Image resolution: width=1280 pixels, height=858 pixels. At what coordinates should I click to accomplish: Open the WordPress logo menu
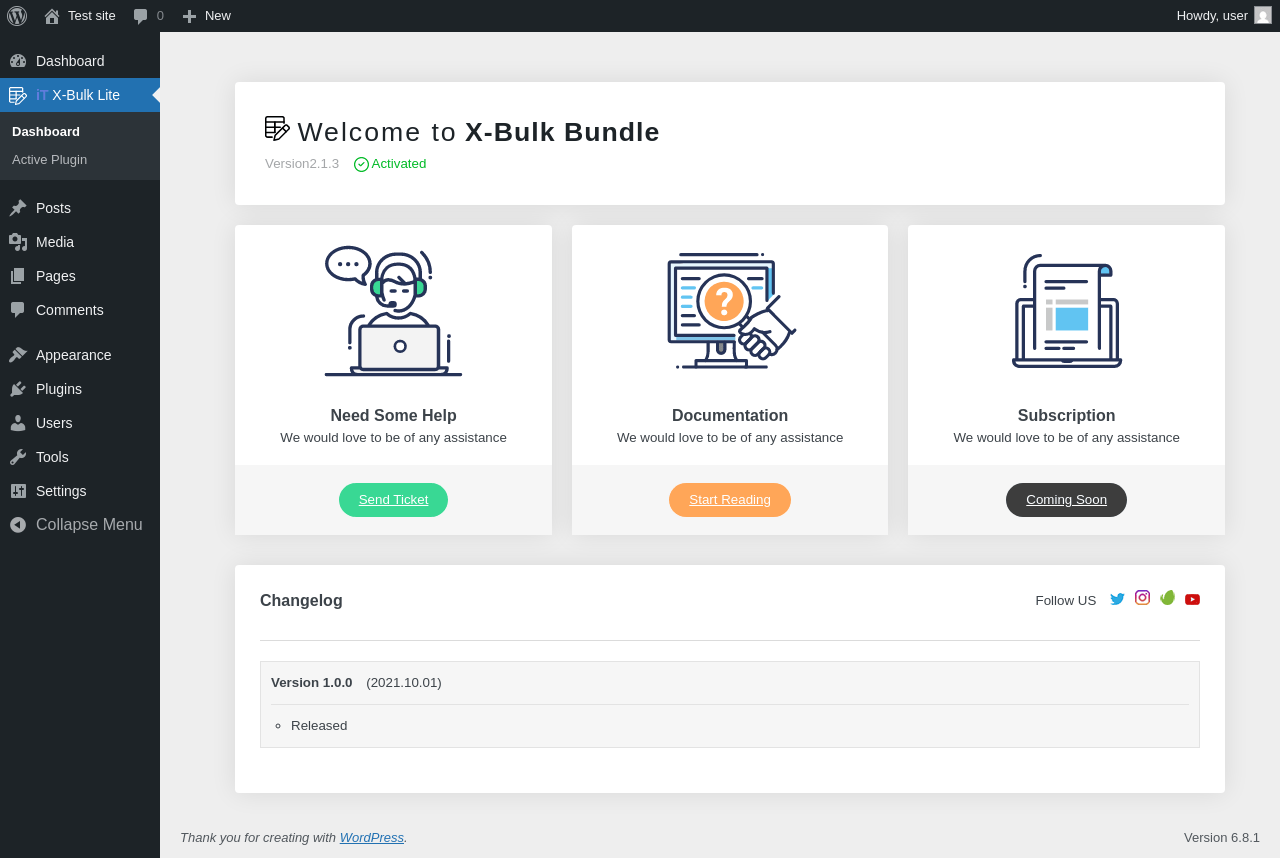click(17, 16)
